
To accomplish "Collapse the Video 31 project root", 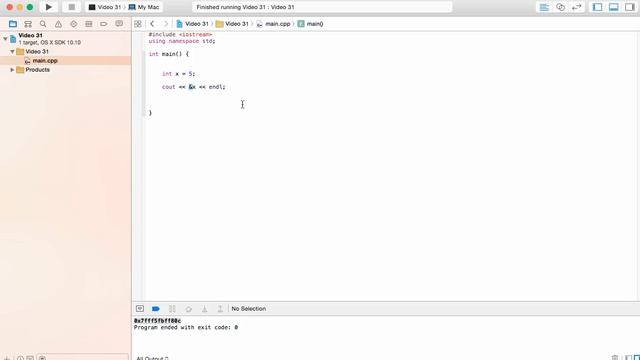I will [x=5, y=39].
